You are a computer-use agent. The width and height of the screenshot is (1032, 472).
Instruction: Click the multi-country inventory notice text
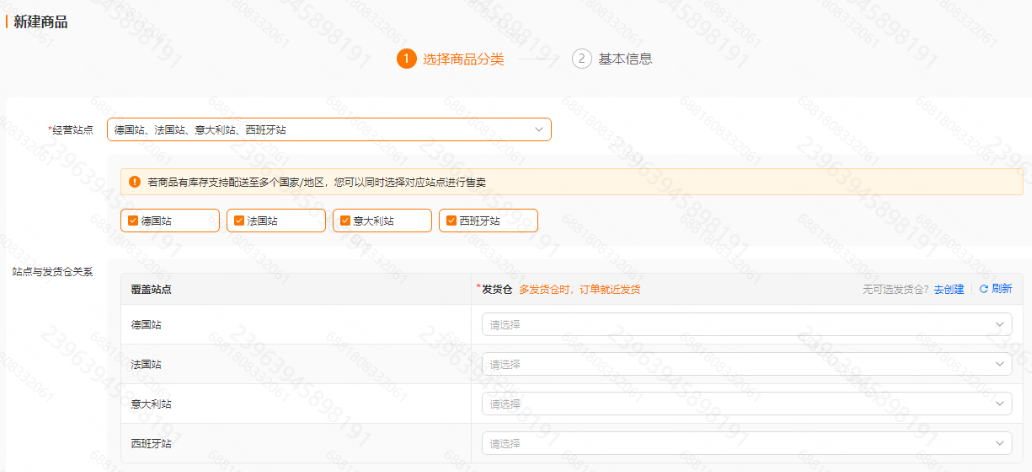point(317,181)
